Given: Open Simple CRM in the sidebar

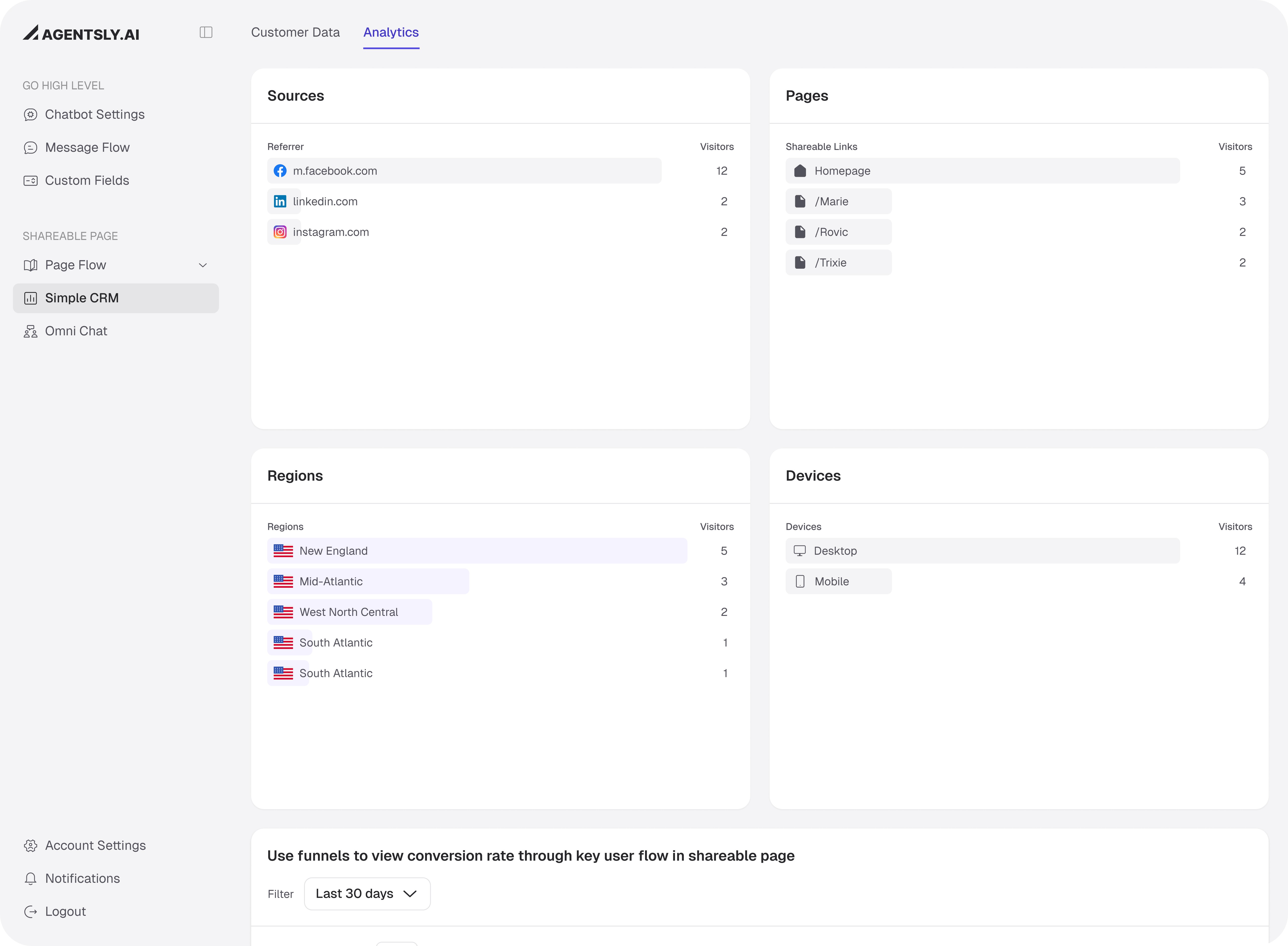Looking at the screenshot, I should (x=116, y=298).
